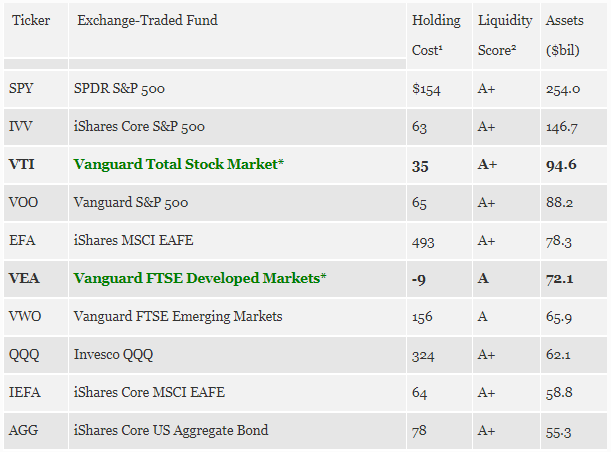Select the IEFA ticker cell
Viewport: 611px width, 452px height.
tap(36, 392)
